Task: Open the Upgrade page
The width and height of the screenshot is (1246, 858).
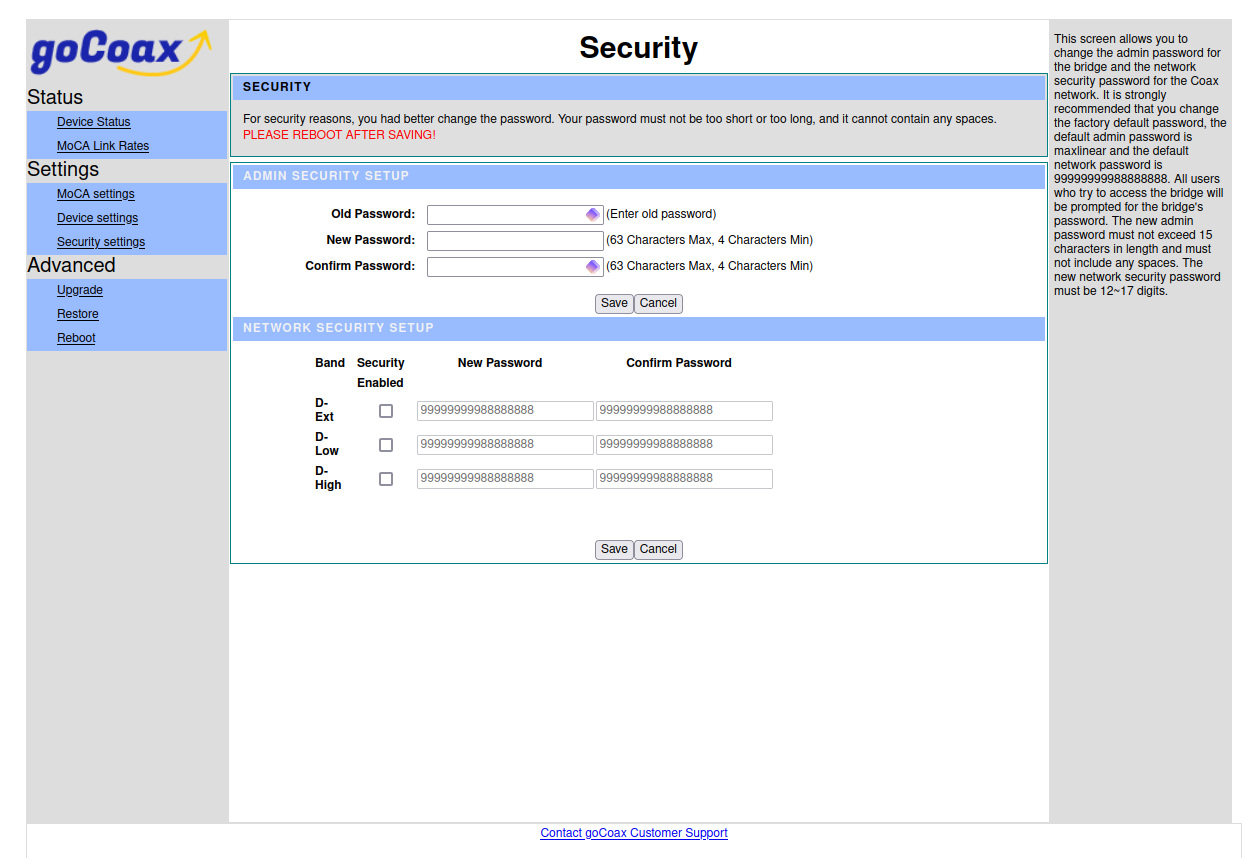Action: 80,290
